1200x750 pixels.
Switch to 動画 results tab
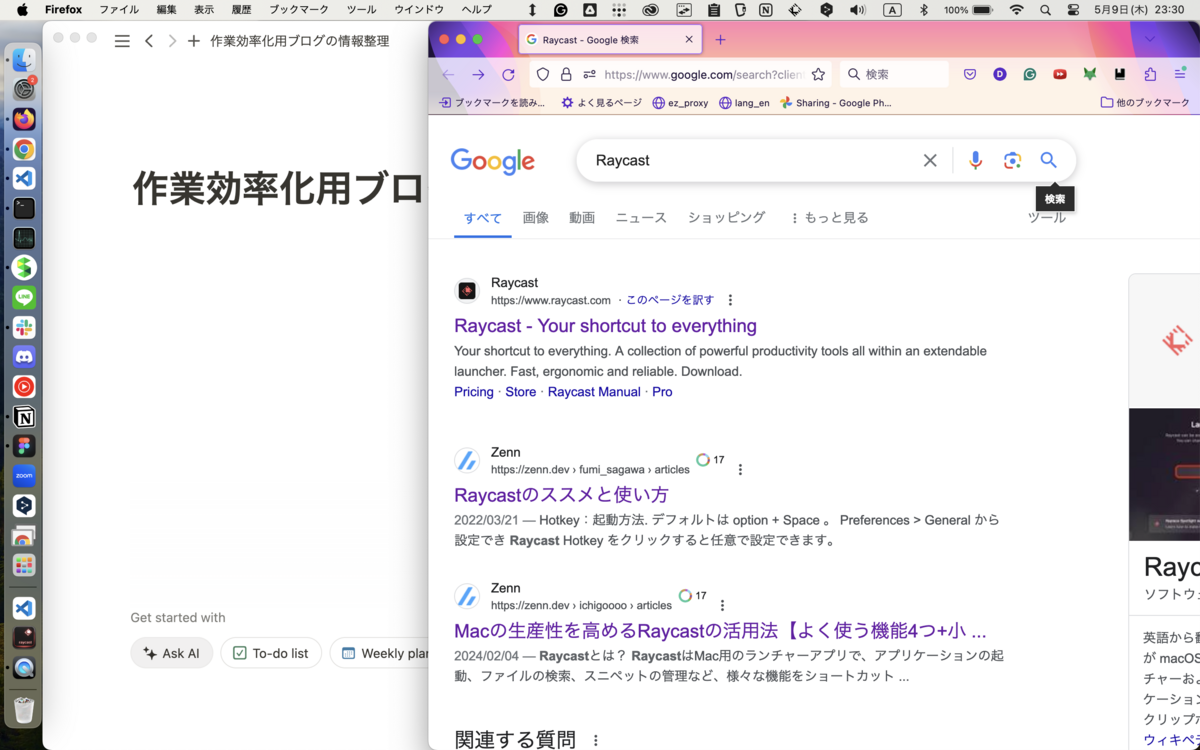coord(582,217)
